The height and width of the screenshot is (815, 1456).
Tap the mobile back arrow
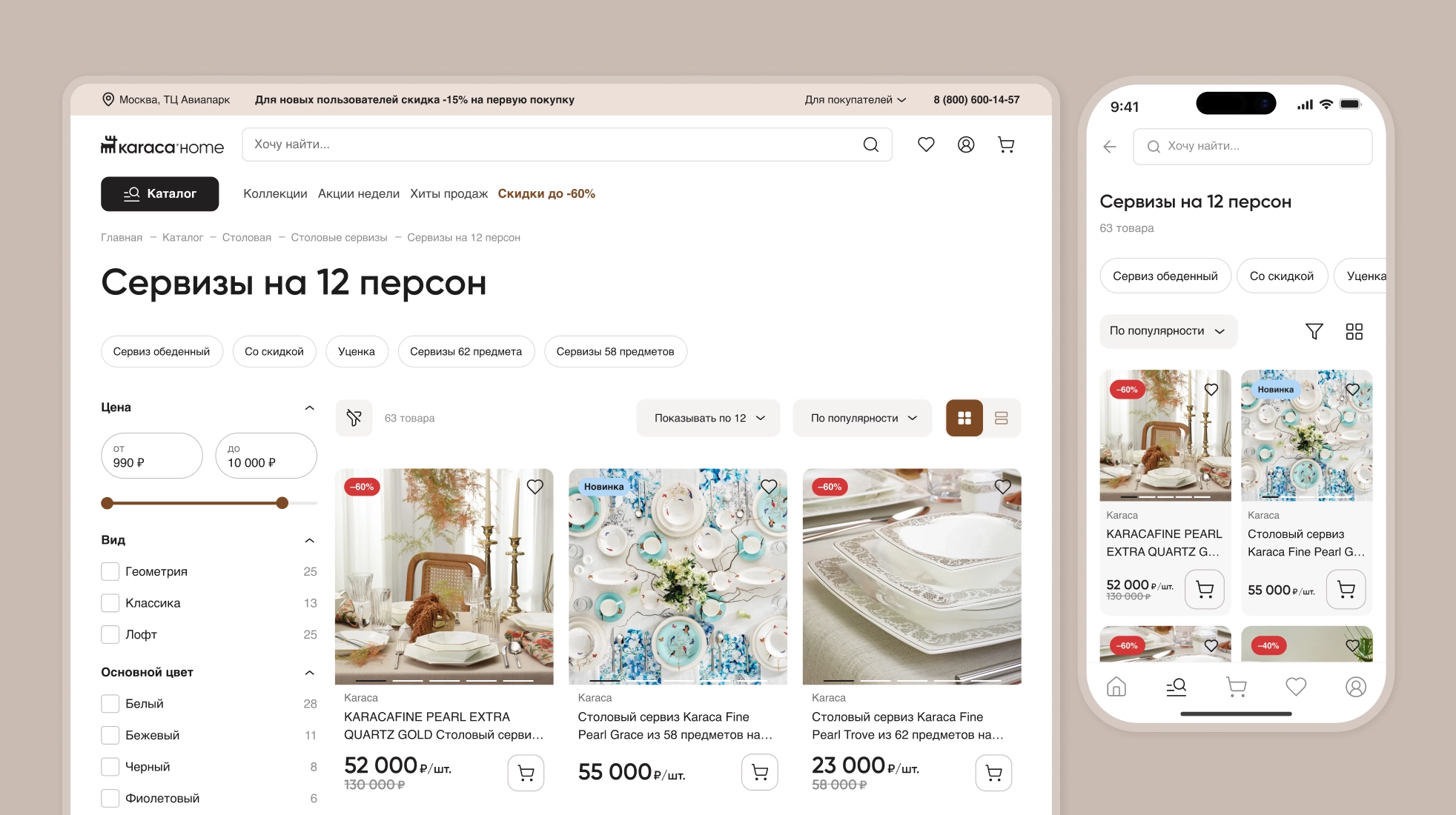tap(1110, 147)
